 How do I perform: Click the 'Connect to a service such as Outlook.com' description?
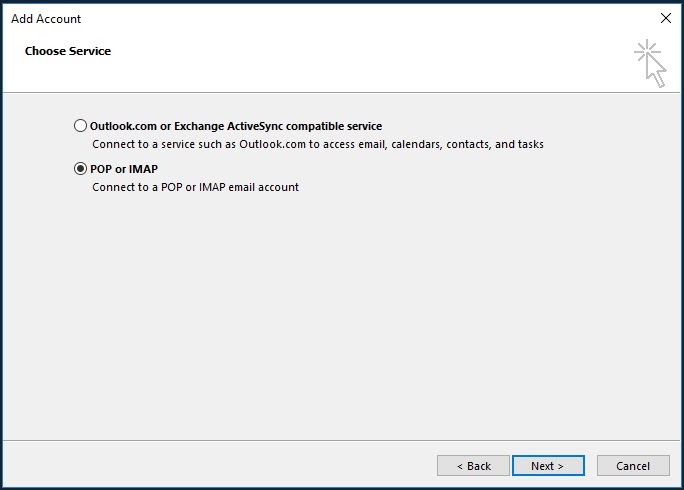(317, 145)
